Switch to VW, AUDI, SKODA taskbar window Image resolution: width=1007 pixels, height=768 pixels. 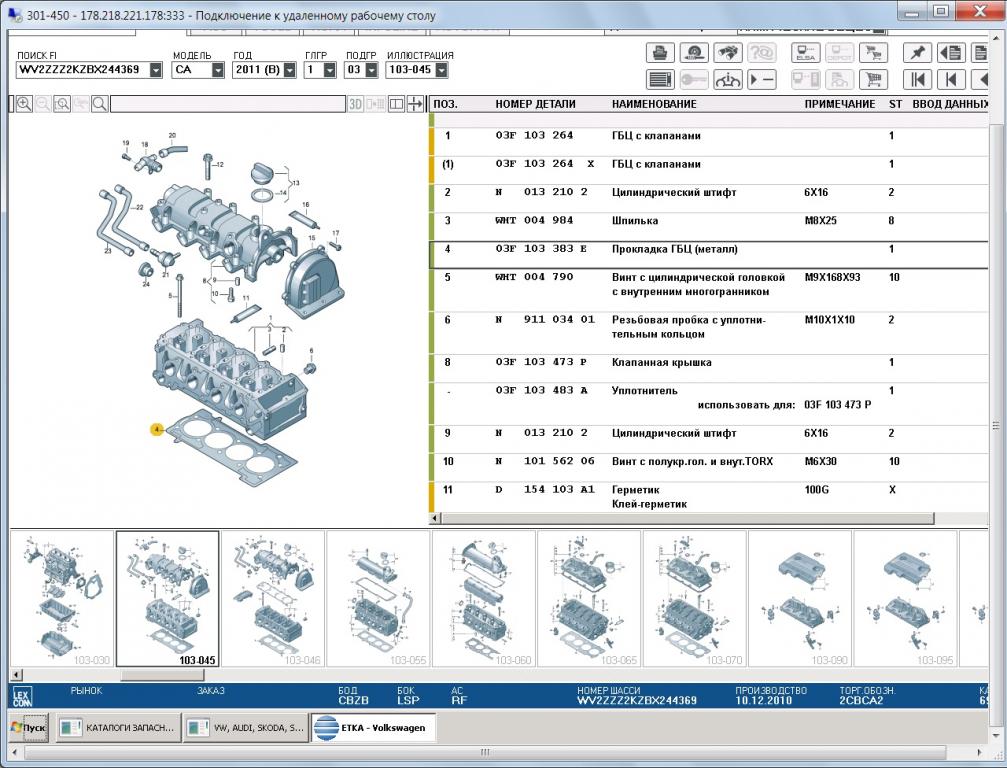tap(246, 728)
